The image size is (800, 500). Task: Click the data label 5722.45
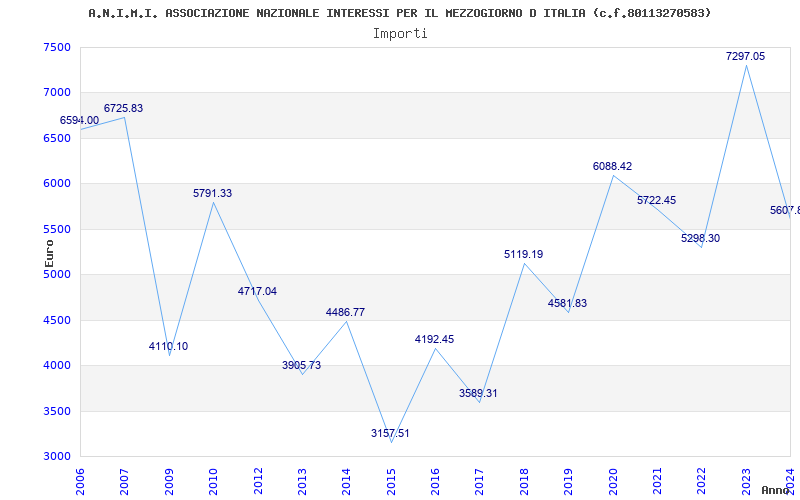coord(656,201)
